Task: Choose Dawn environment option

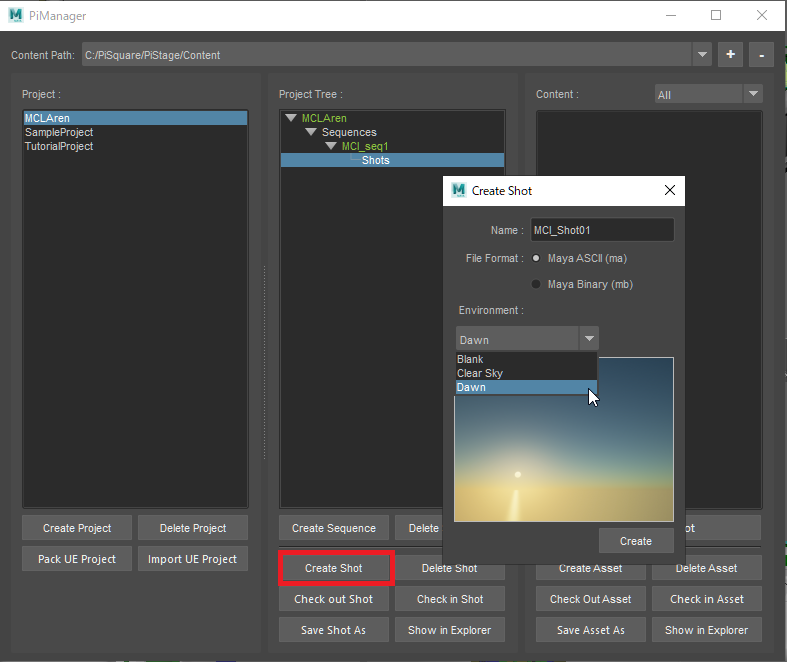Action: click(526, 387)
